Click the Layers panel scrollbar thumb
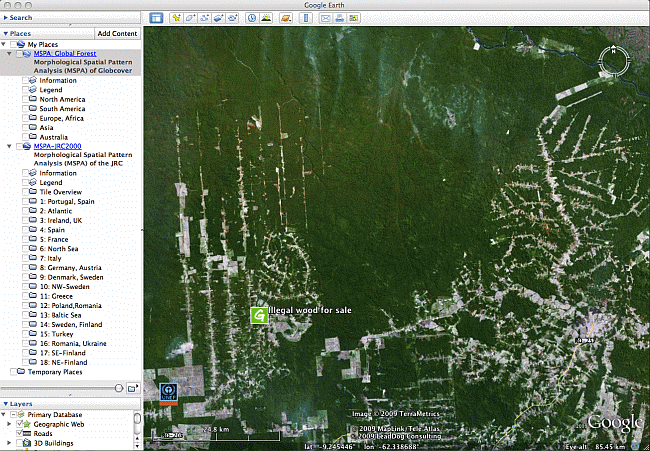Image resolution: width=650 pixels, height=451 pixels. click(x=138, y=419)
